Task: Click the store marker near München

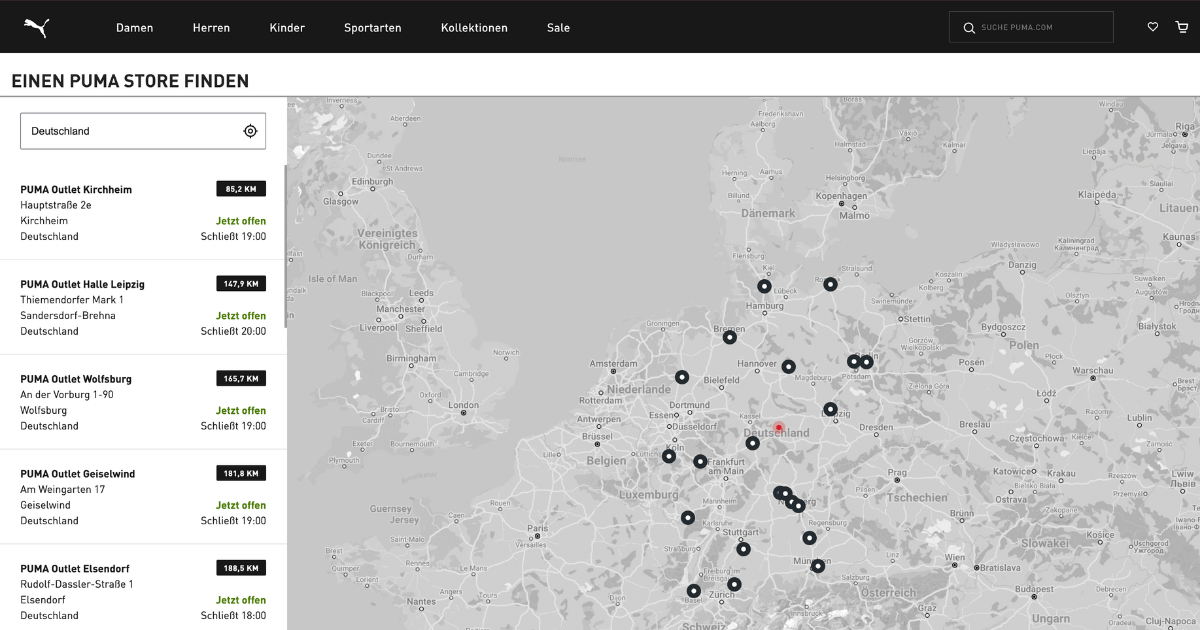Action: pyautogui.click(x=816, y=565)
